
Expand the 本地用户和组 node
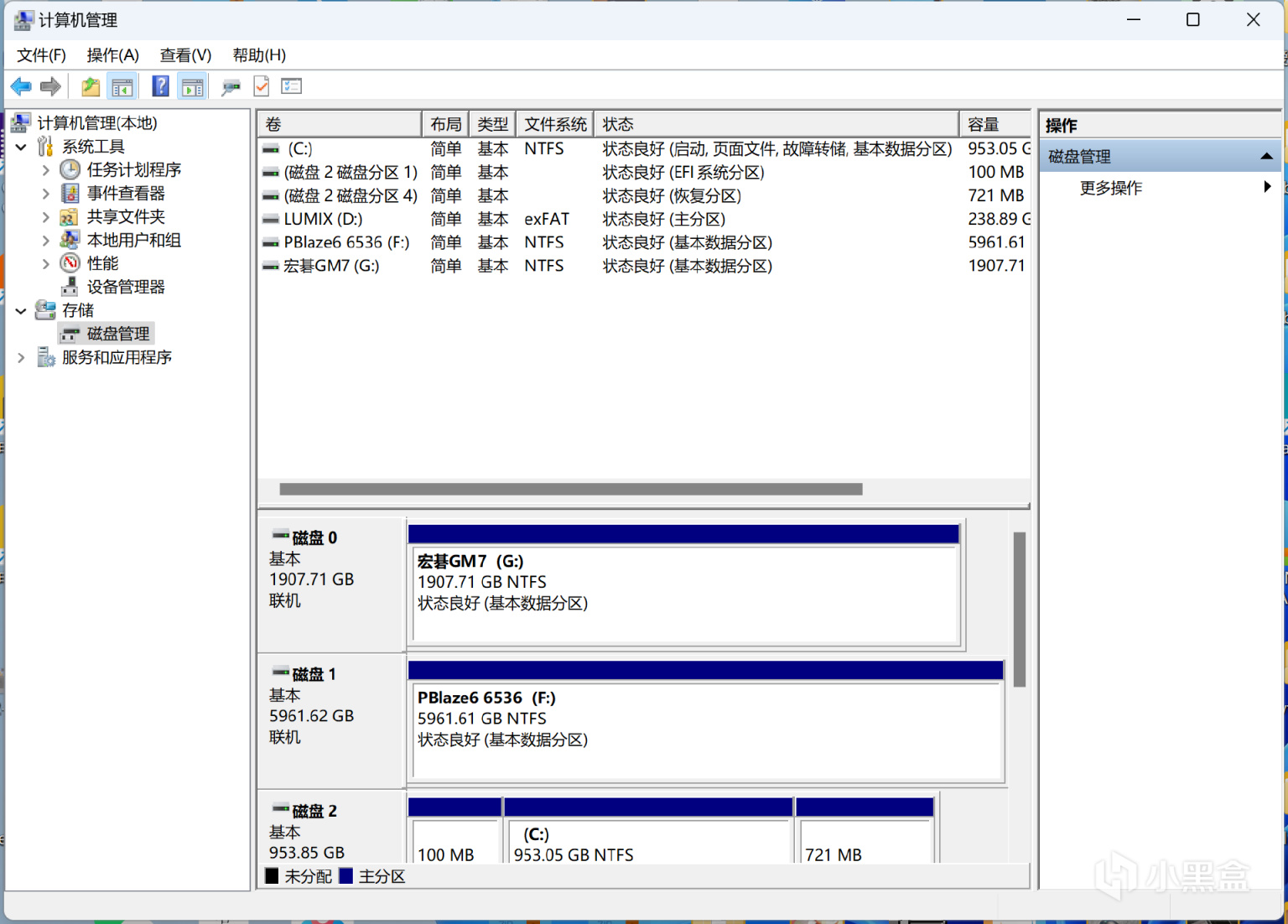point(45,241)
